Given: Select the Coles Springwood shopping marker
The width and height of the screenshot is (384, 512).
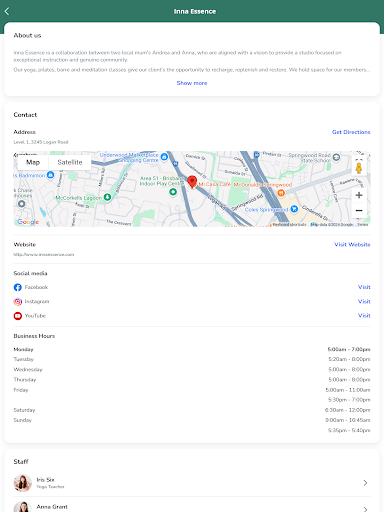Looking at the screenshot, I should (294, 209).
